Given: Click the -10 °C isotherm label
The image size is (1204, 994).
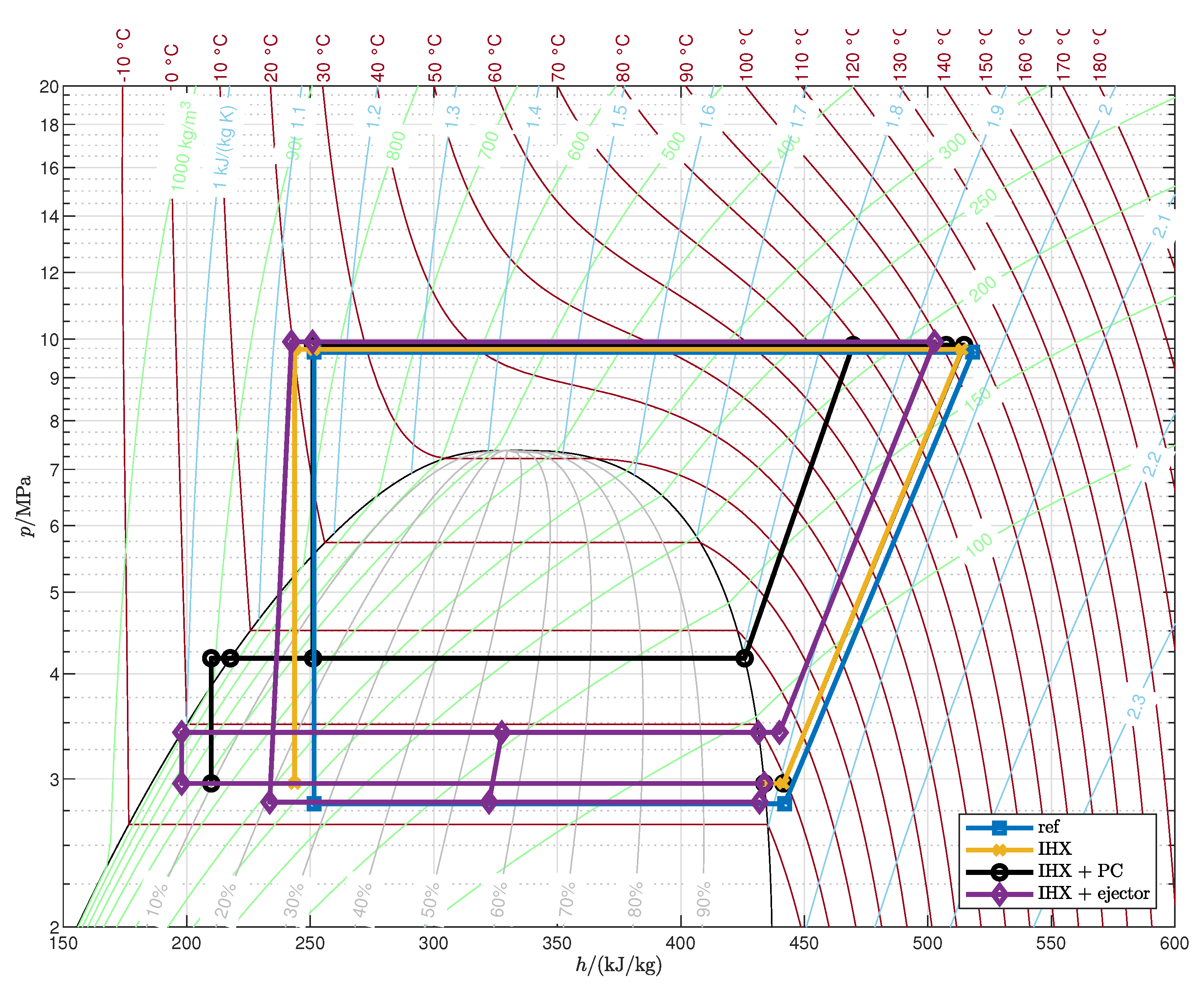Looking at the screenshot, I should (x=124, y=56).
